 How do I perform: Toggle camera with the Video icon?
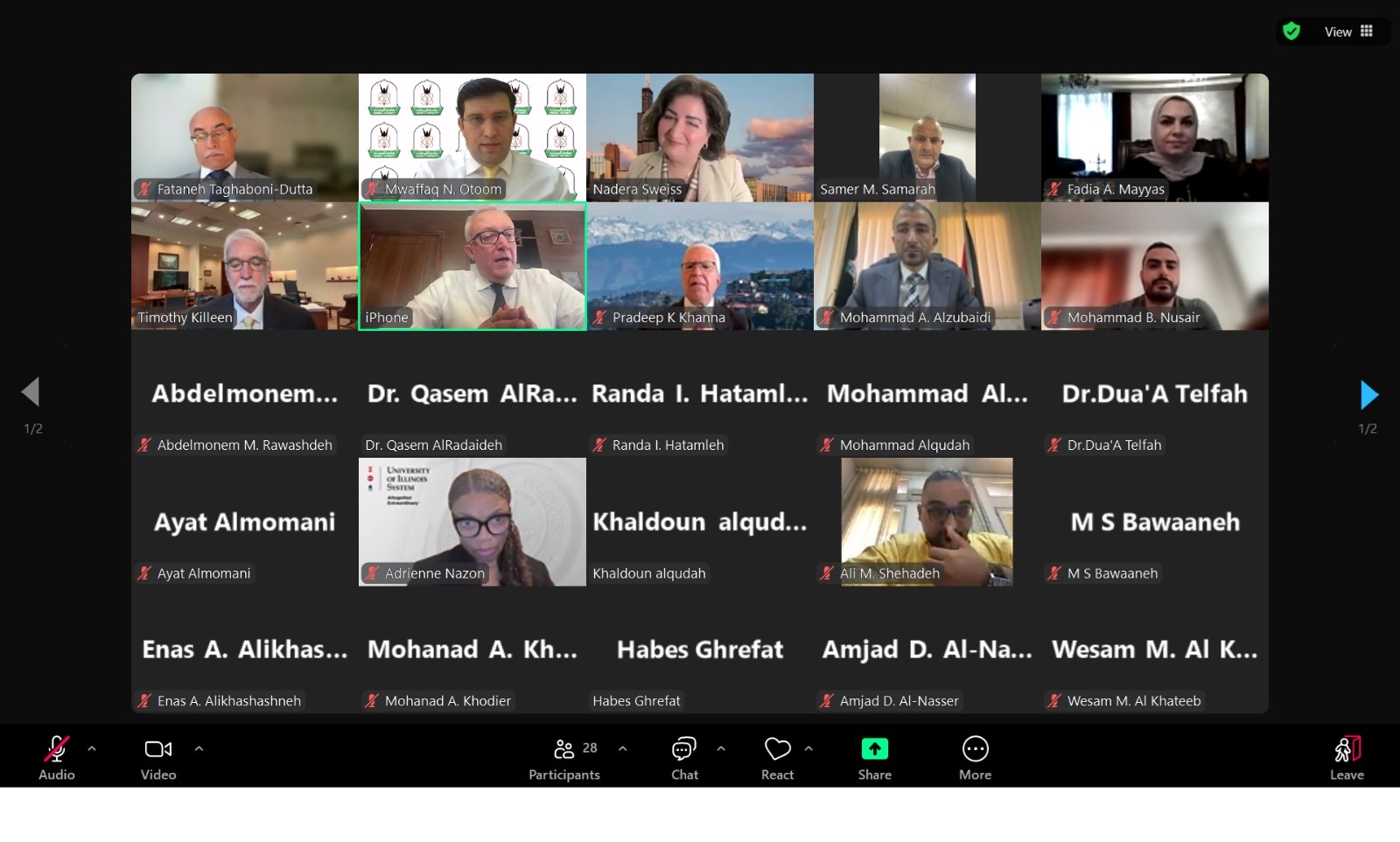[158, 749]
